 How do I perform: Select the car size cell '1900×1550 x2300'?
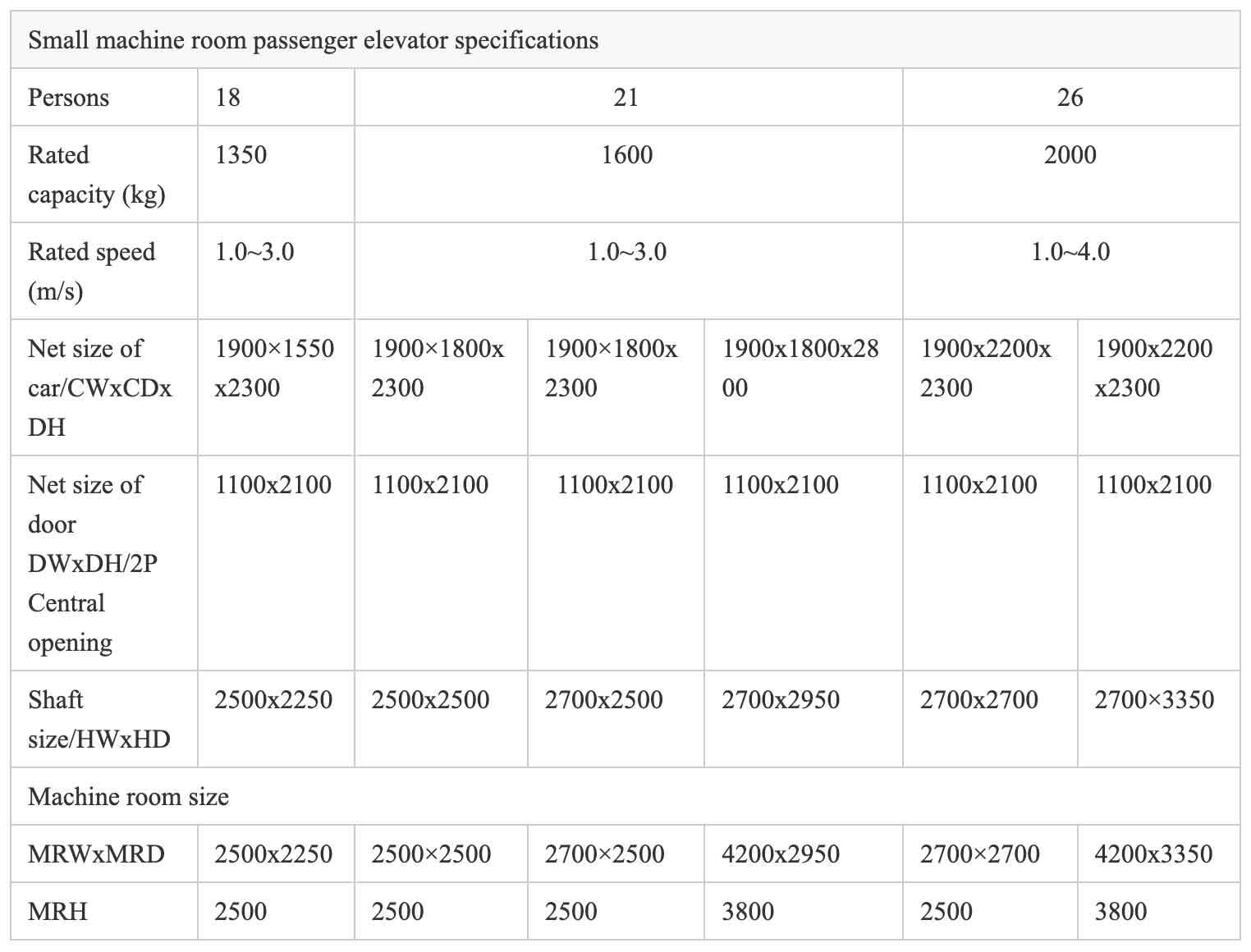click(x=276, y=387)
